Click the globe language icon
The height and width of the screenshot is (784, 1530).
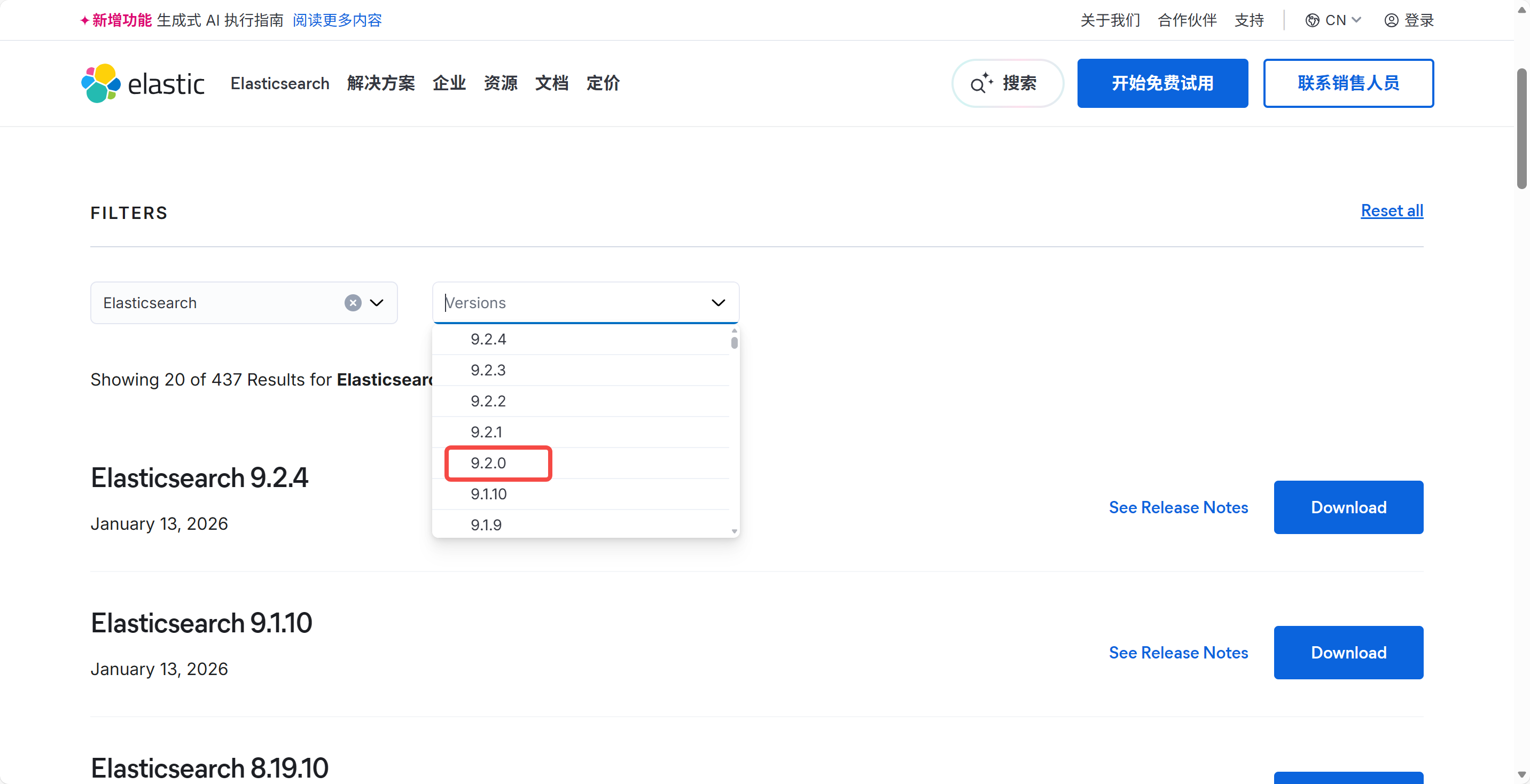(x=1312, y=20)
